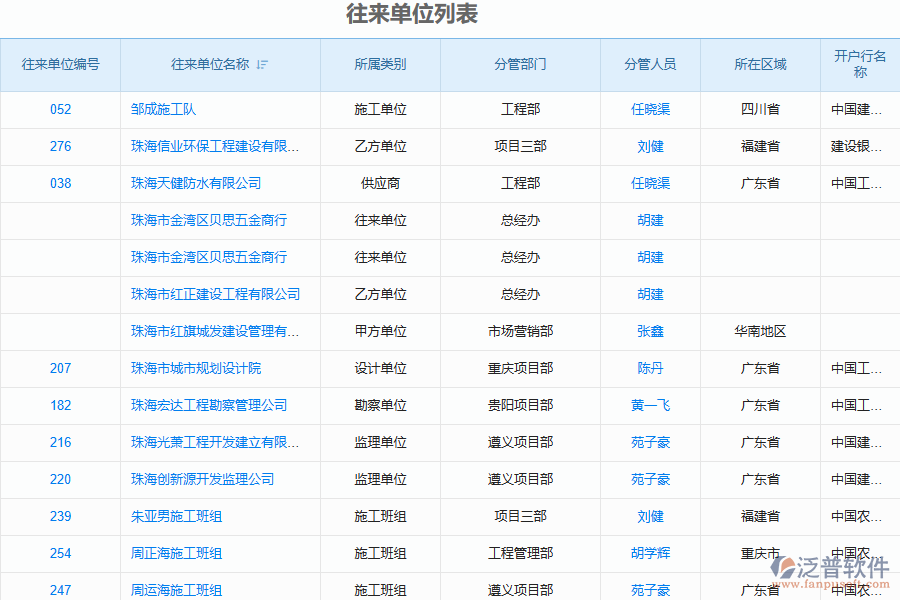The image size is (900, 600).
Task: Open 朱亚男施工班组 entry
Action: click(x=176, y=516)
